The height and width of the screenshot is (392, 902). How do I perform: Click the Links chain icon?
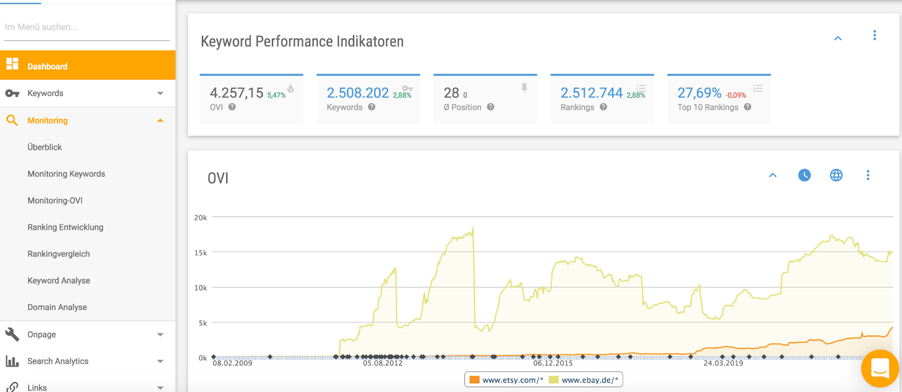12,387
